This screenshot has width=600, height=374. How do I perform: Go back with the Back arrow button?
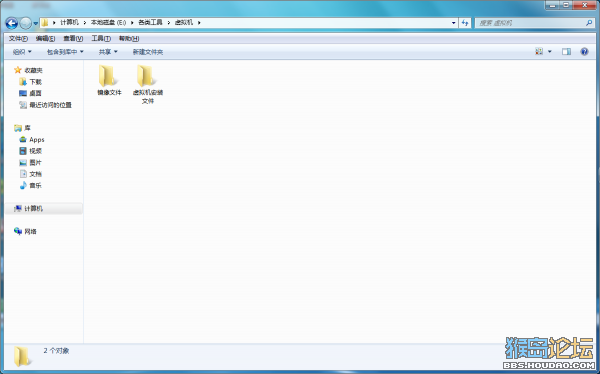tap(11, 23)
